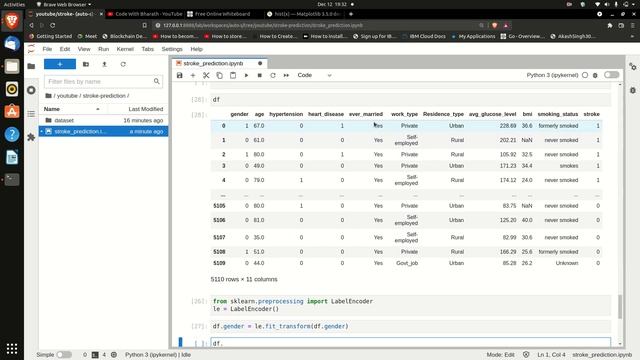Screen dimensions: 640x360
Task: Copy the selected cell using the toolbar
Action: click(220, 75)
